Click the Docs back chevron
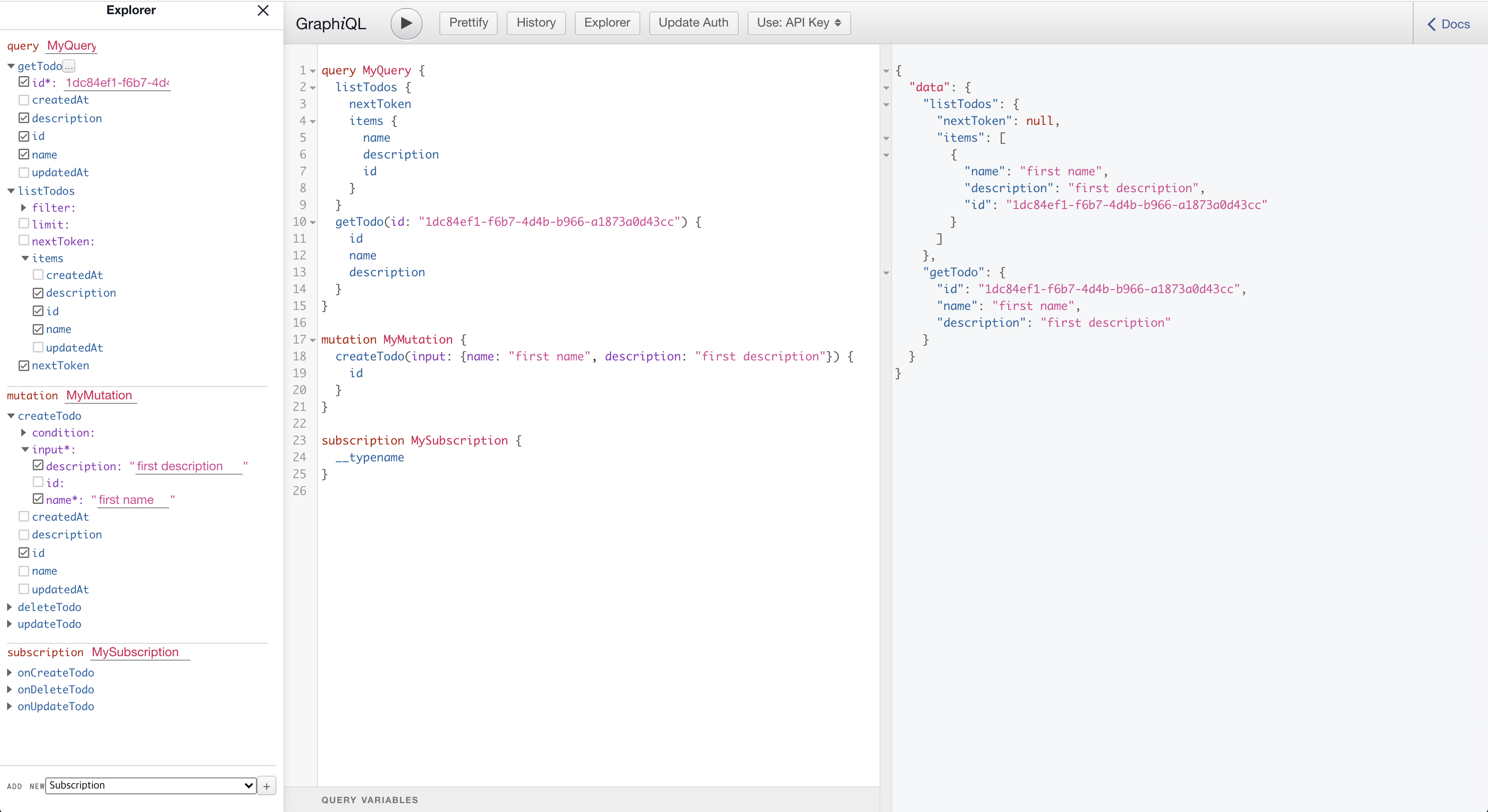The width and height of the screenshot is (1488, 812). [1431, 24]
